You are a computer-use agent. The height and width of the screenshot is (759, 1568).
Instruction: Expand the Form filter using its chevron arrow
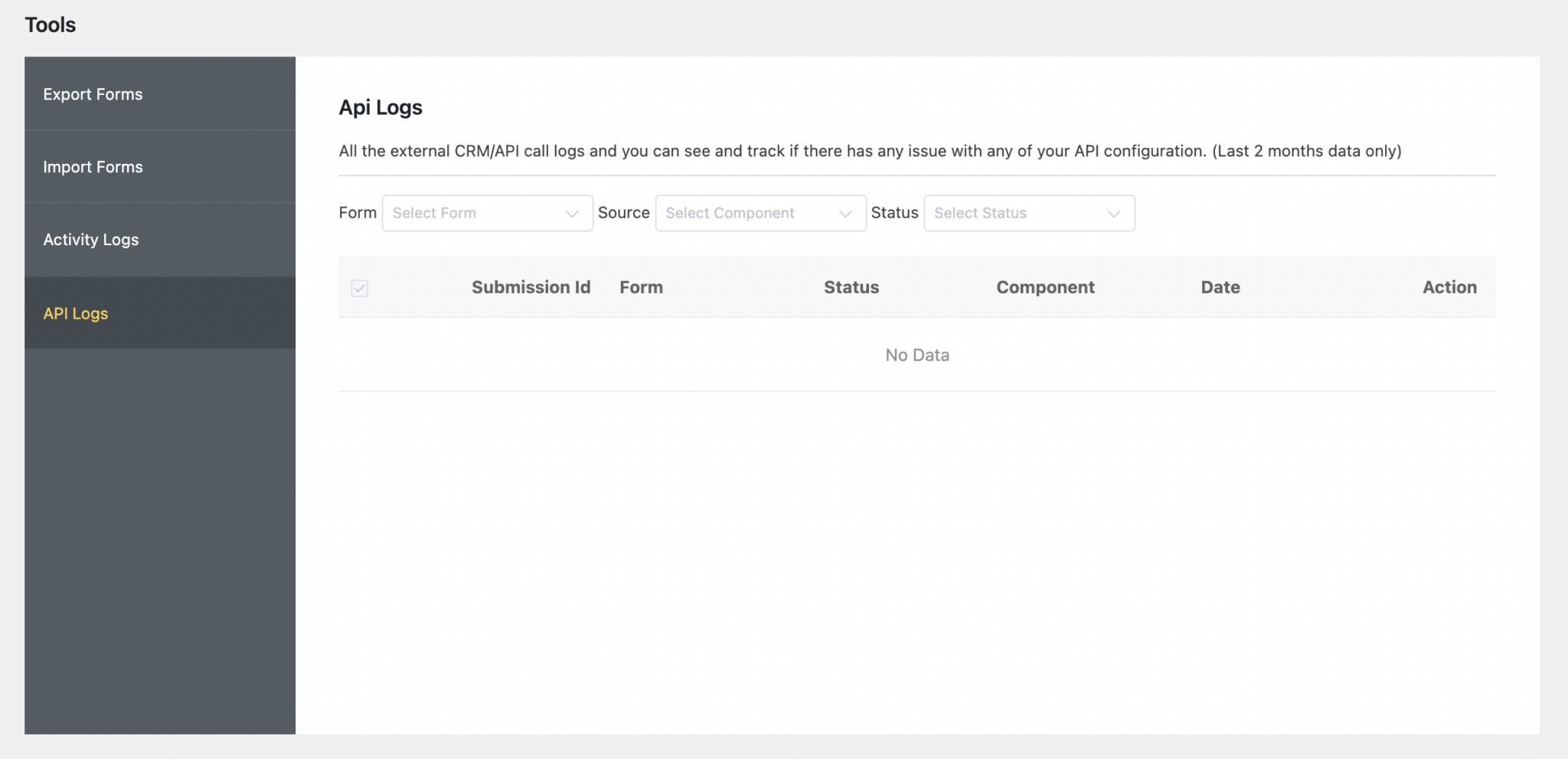573,214
